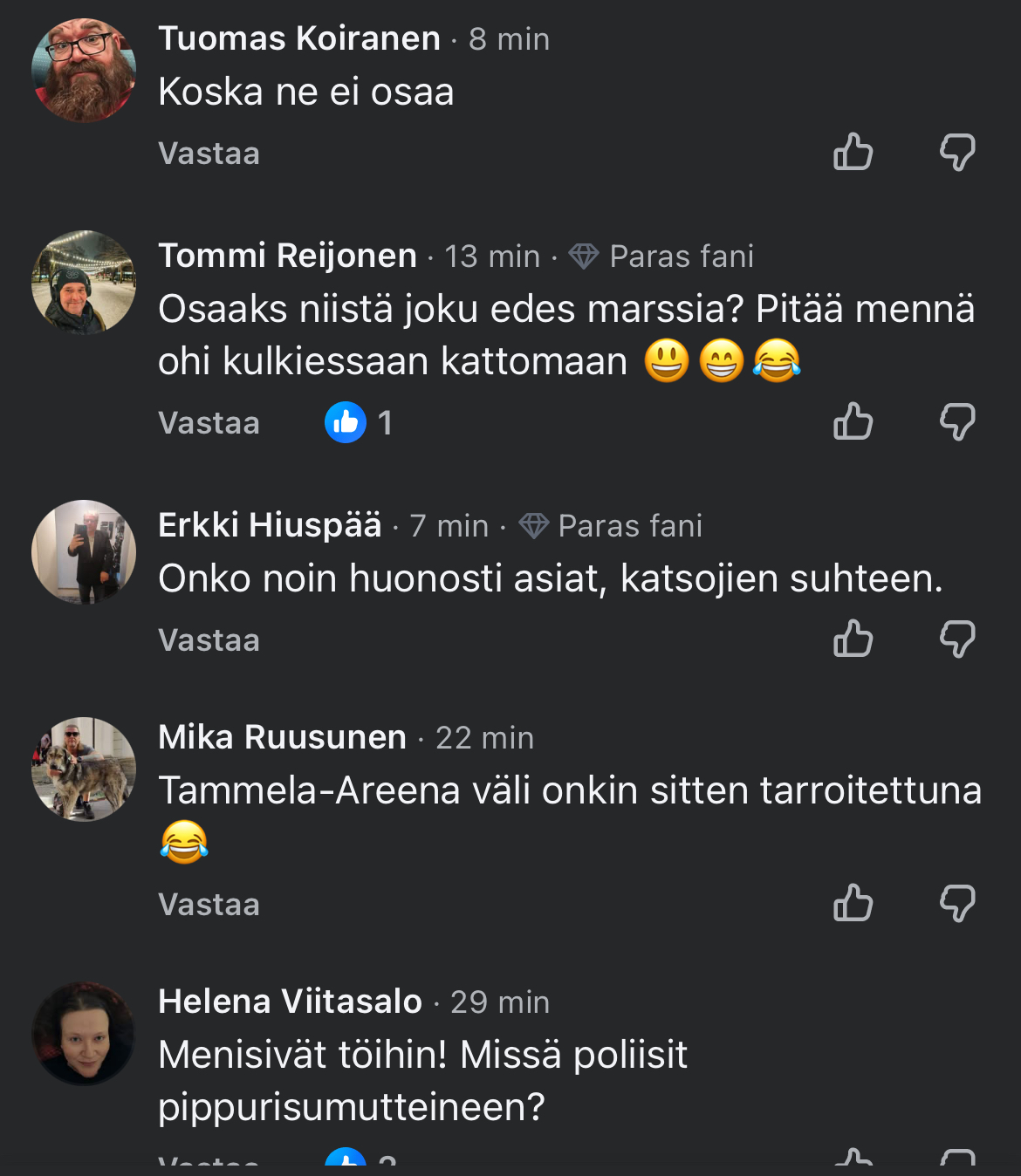Thumbs down Tommi Reijonen's comment
1021x1176 pixels.
pos(957,422)
